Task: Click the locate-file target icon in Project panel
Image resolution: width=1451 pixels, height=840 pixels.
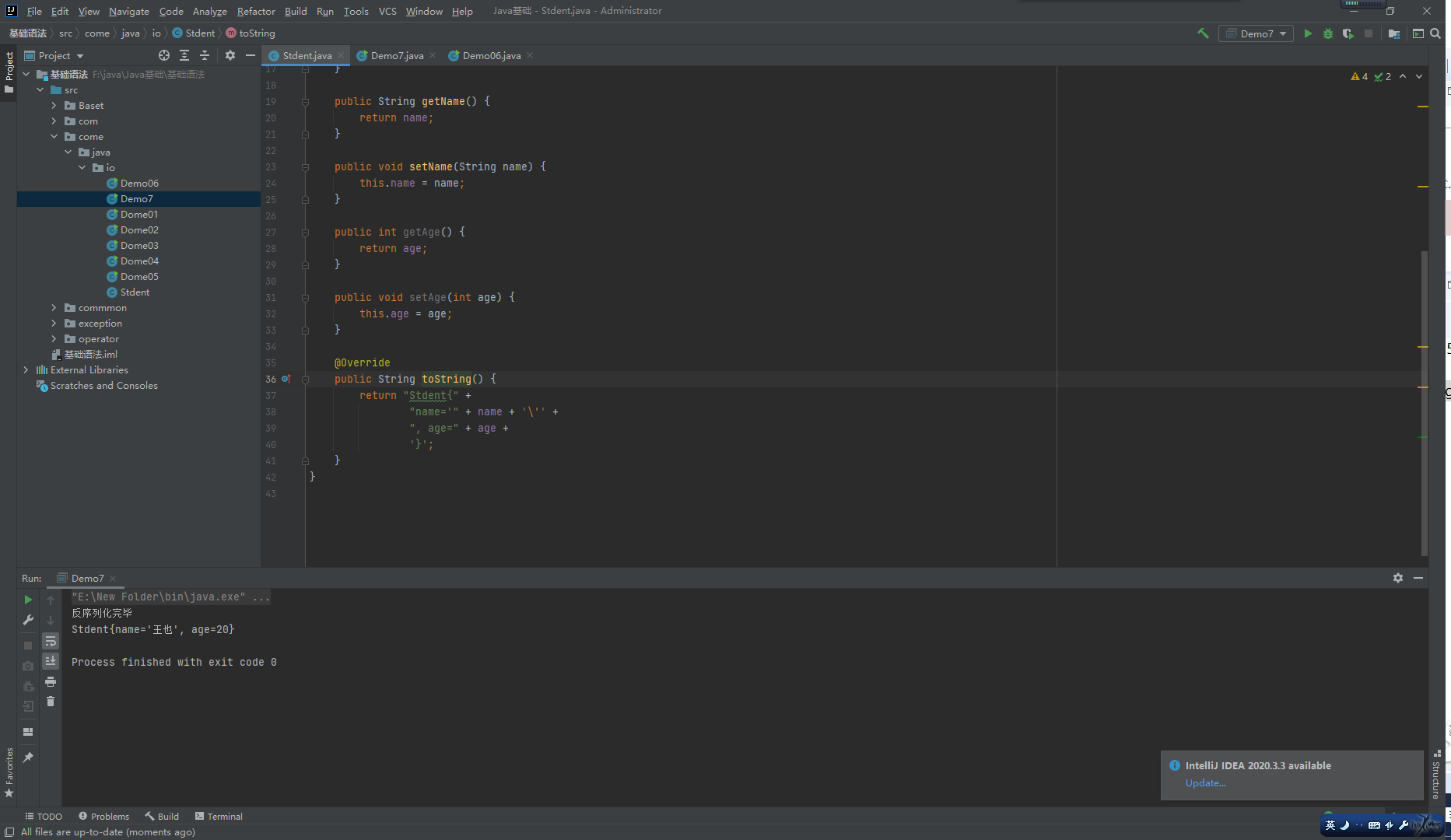Action: coord(164,55)
